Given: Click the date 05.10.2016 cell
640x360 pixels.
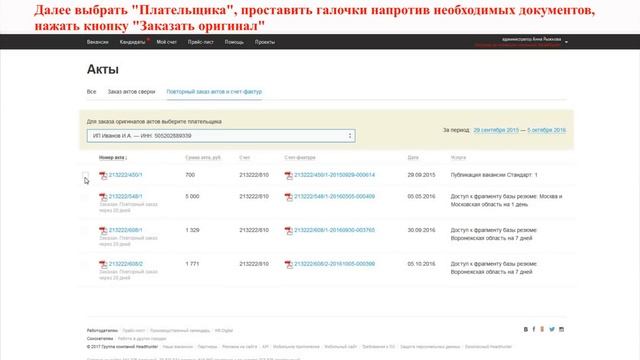Looking at the screenshot, I should pos(421,264).
